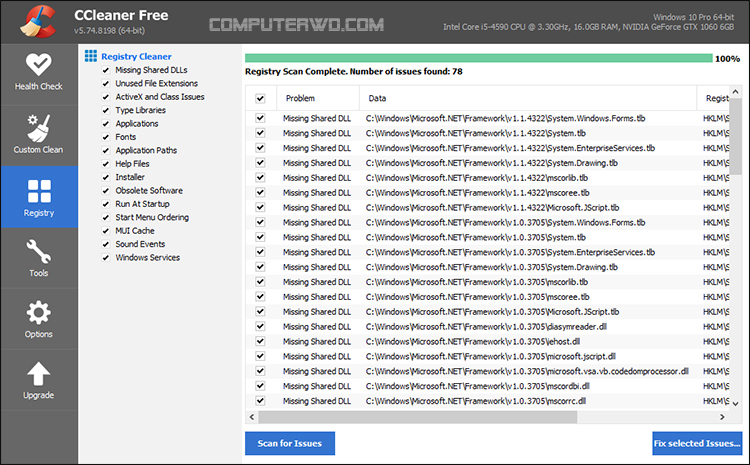Viewport: 750px width, 465px height.
Task: Click horizontal scroll right arrow
Action: [x=722, y=417]
